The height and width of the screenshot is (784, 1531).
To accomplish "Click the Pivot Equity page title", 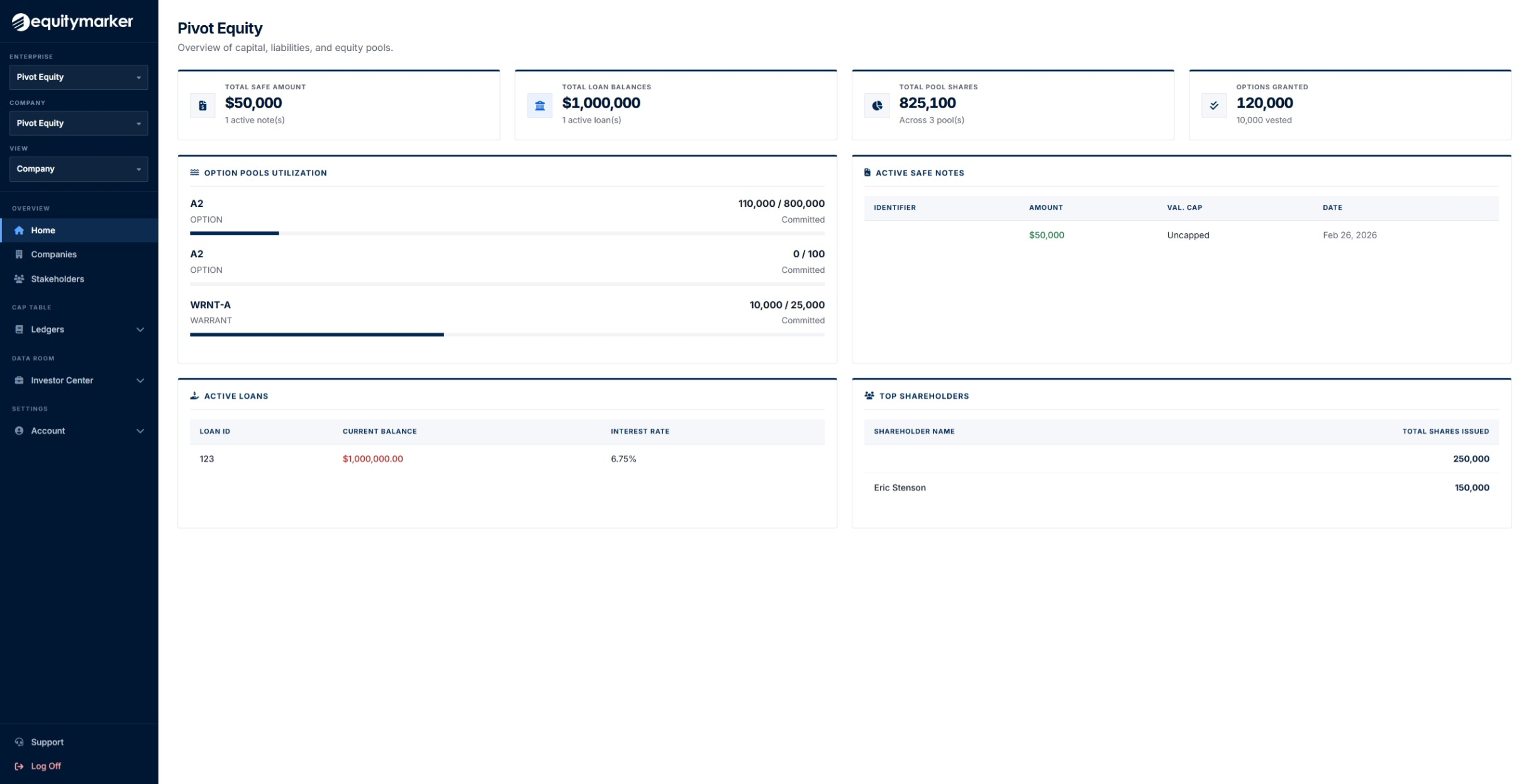I will [x=220, y=28].
